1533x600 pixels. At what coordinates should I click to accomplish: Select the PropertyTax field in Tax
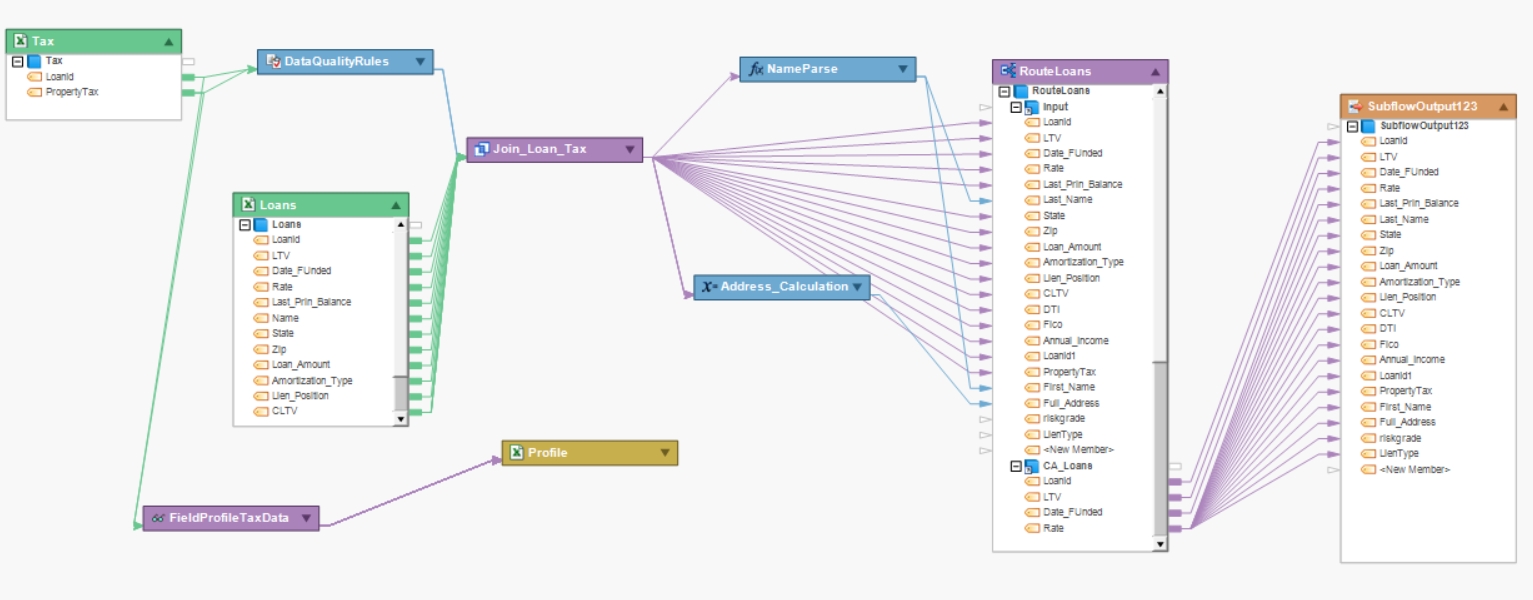72,92
